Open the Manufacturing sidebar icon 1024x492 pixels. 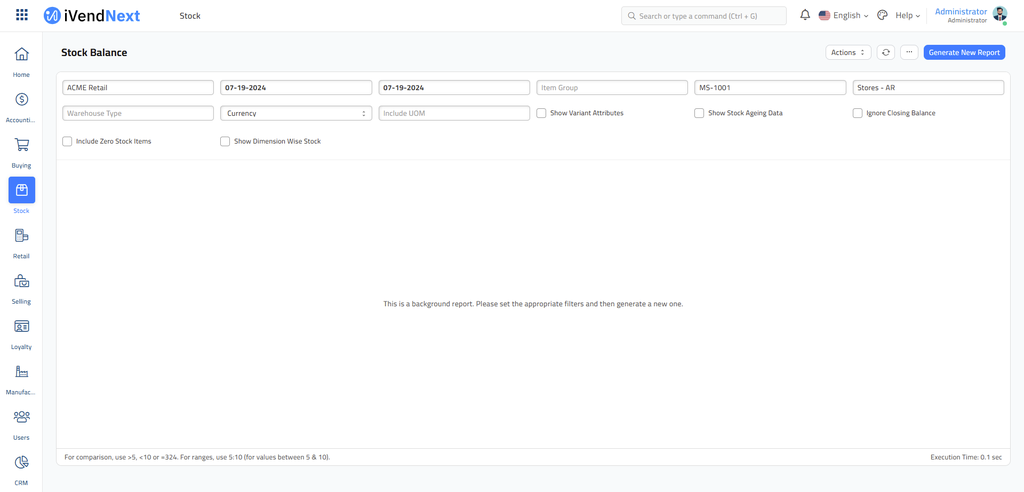(x=21, y=372)
